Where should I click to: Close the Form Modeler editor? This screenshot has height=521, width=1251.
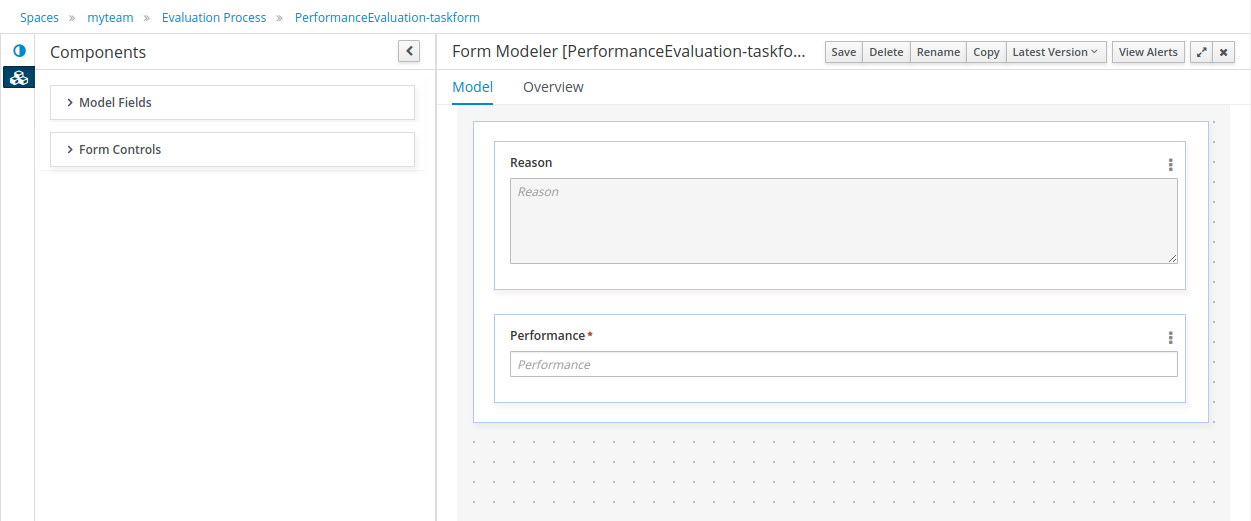coord(1224,52)
